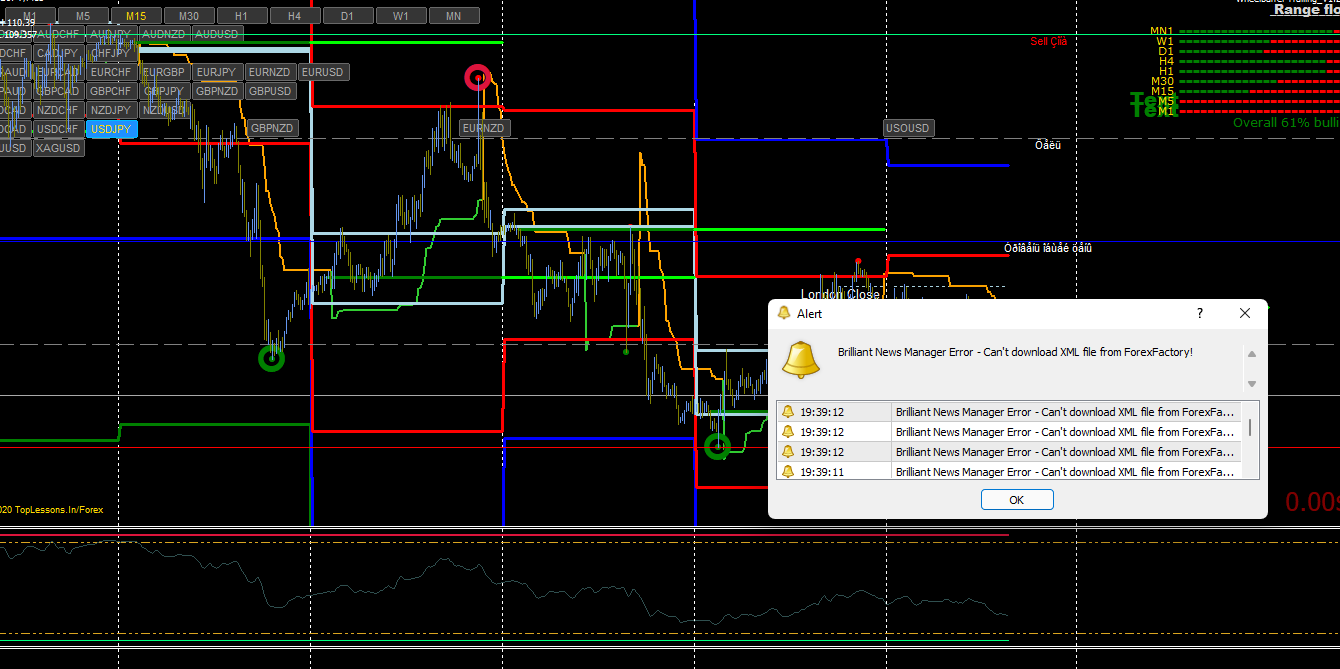Select the NZDCHF symbol button
The image size is (1340, 669).
(58, 110)
